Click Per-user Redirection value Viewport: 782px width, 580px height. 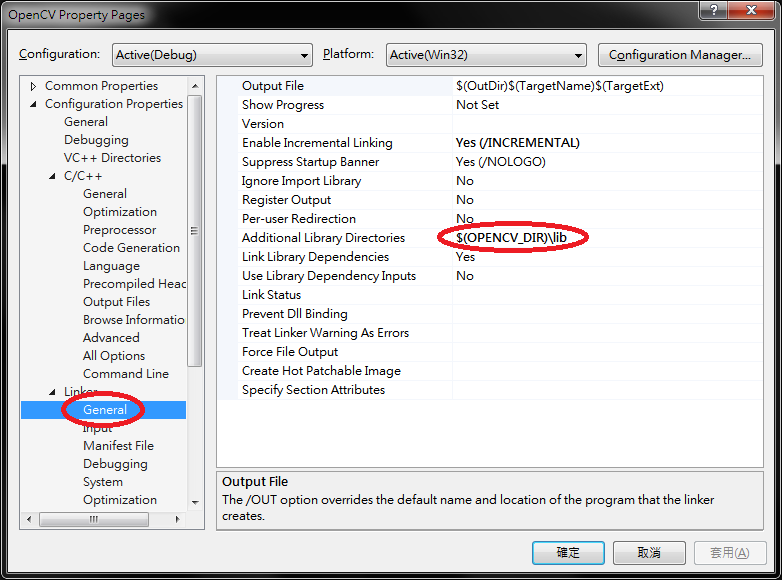(607, 218)
